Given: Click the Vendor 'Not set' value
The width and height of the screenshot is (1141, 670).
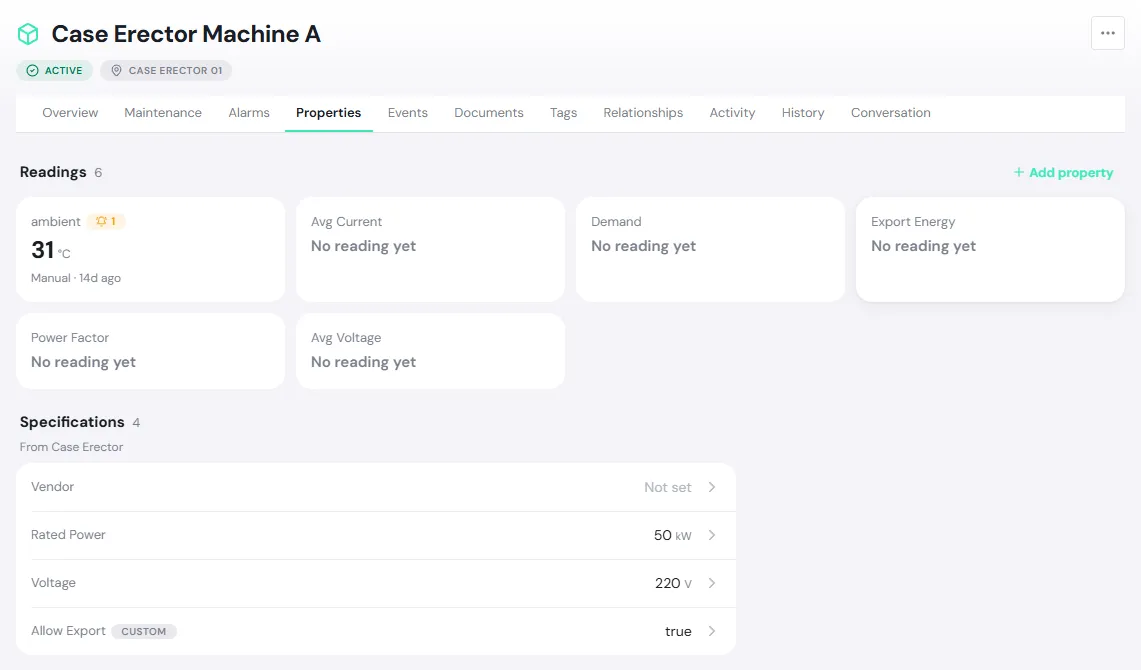Looking at the screenshot, I should pos(667,487).
